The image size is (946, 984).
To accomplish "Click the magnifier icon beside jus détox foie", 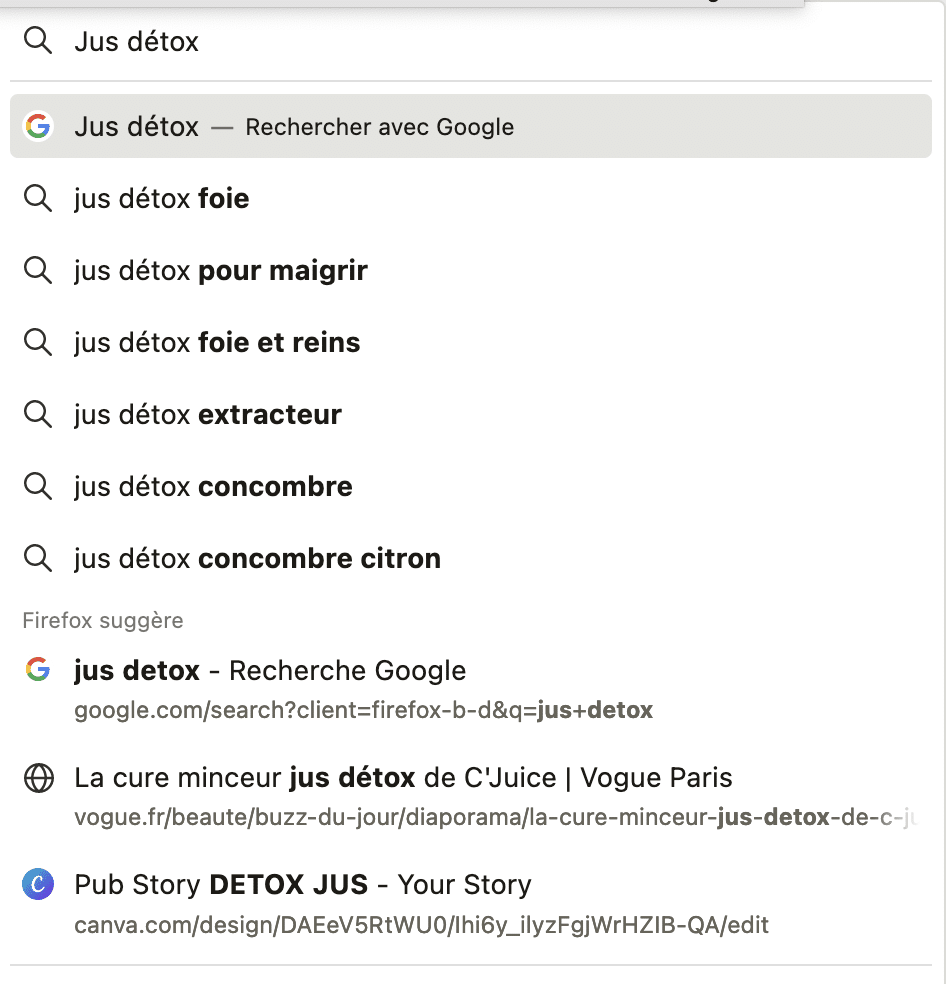I will (38, 199).
